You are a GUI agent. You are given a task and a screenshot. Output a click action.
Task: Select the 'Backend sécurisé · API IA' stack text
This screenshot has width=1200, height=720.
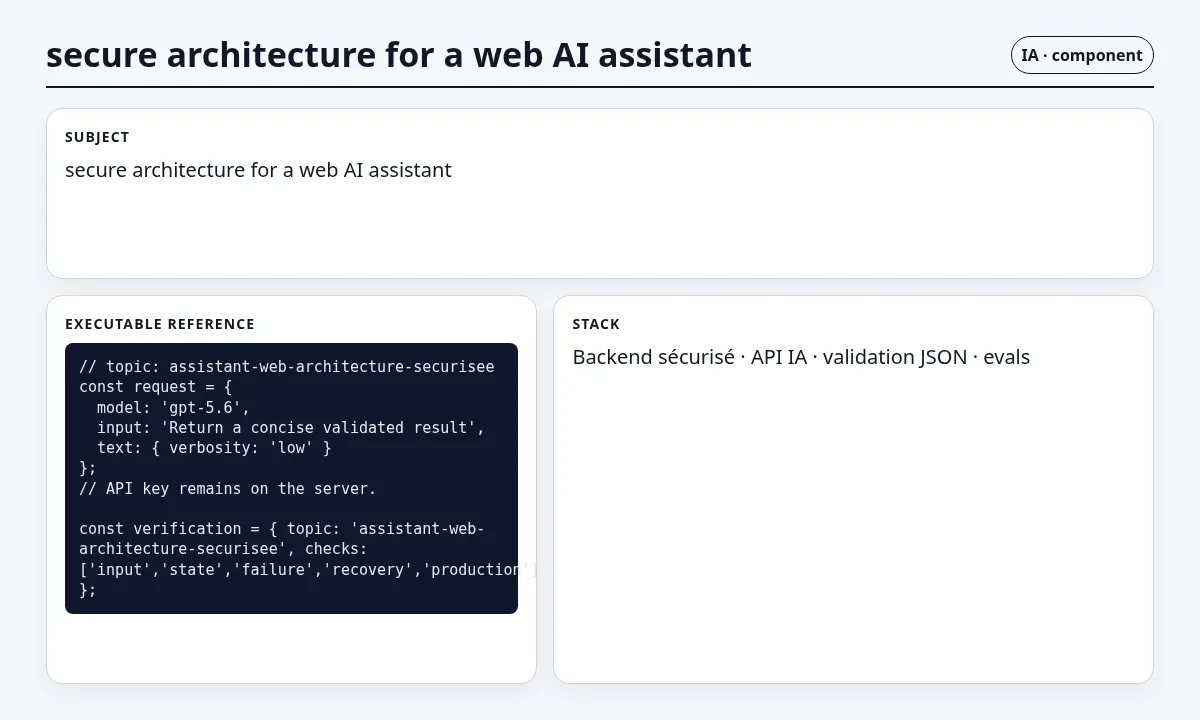tap(690, 357)
